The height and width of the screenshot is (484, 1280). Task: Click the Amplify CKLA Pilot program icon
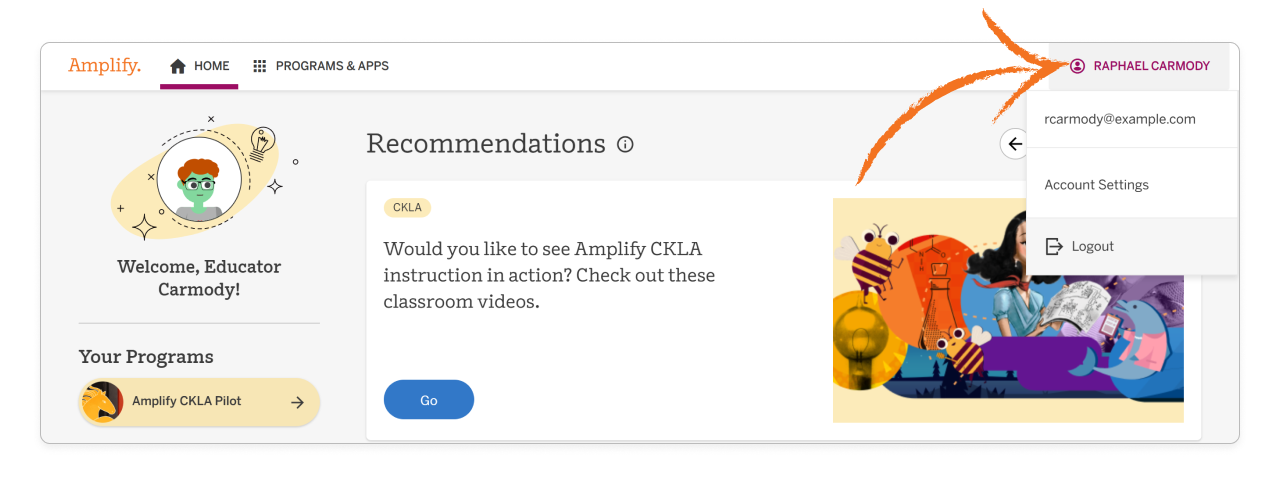click(x=102, y=402)
